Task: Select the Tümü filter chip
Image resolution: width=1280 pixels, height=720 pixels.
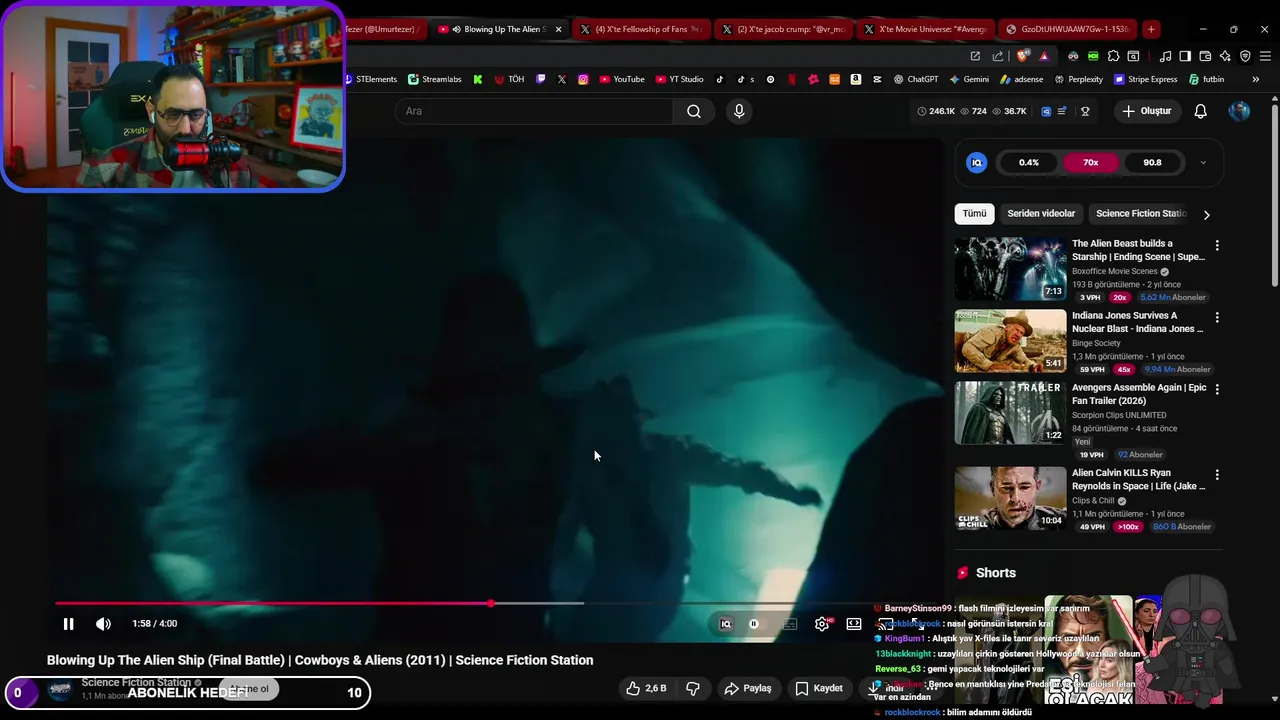Action: [x=974, y=213]
